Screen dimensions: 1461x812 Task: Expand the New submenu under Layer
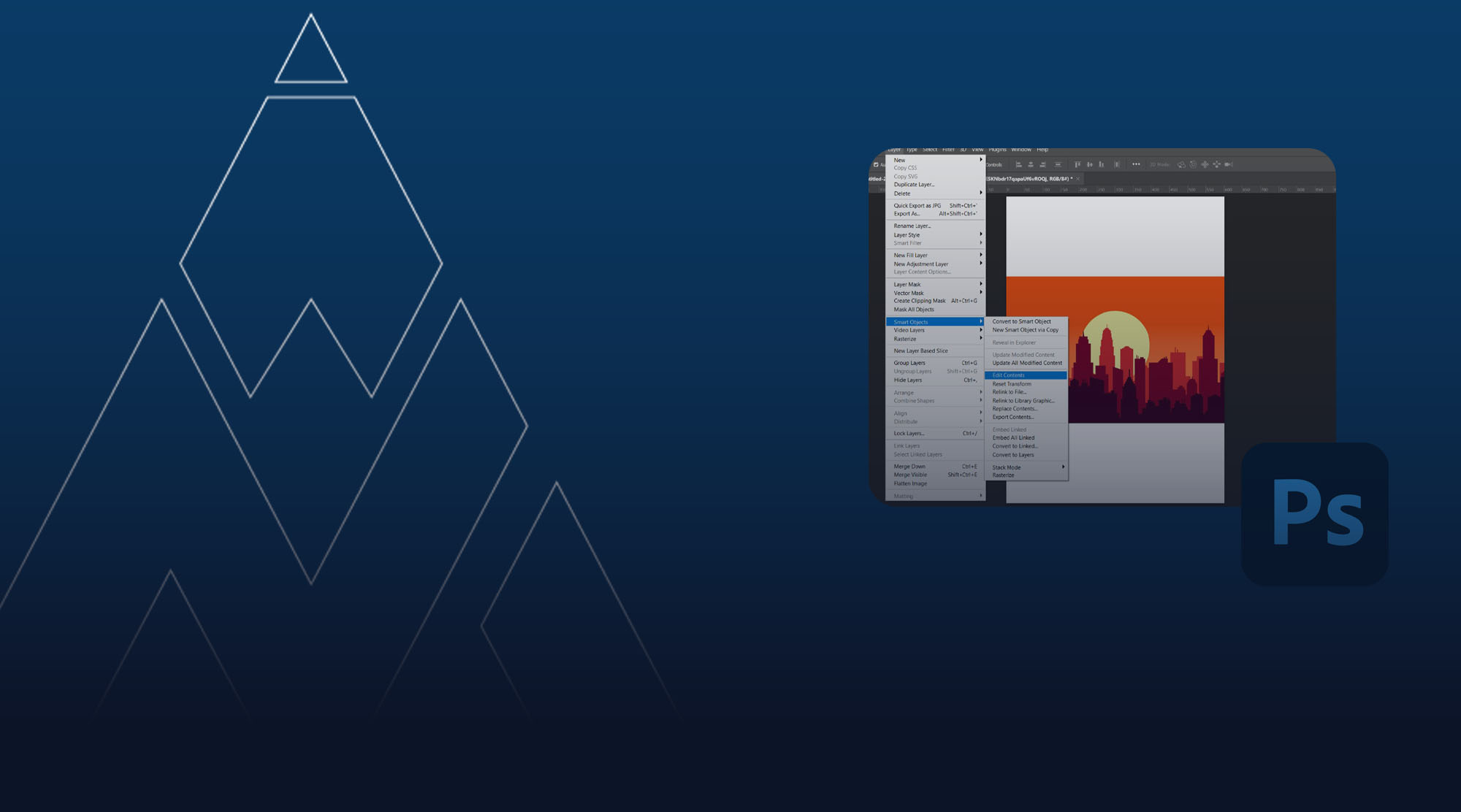(899, 160)
